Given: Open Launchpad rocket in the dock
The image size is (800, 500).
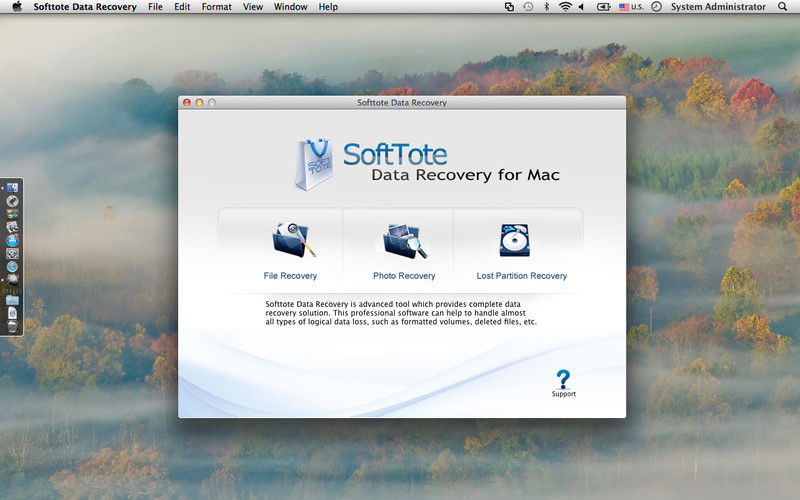Looking at the screenshot, I should click(12, 201).
